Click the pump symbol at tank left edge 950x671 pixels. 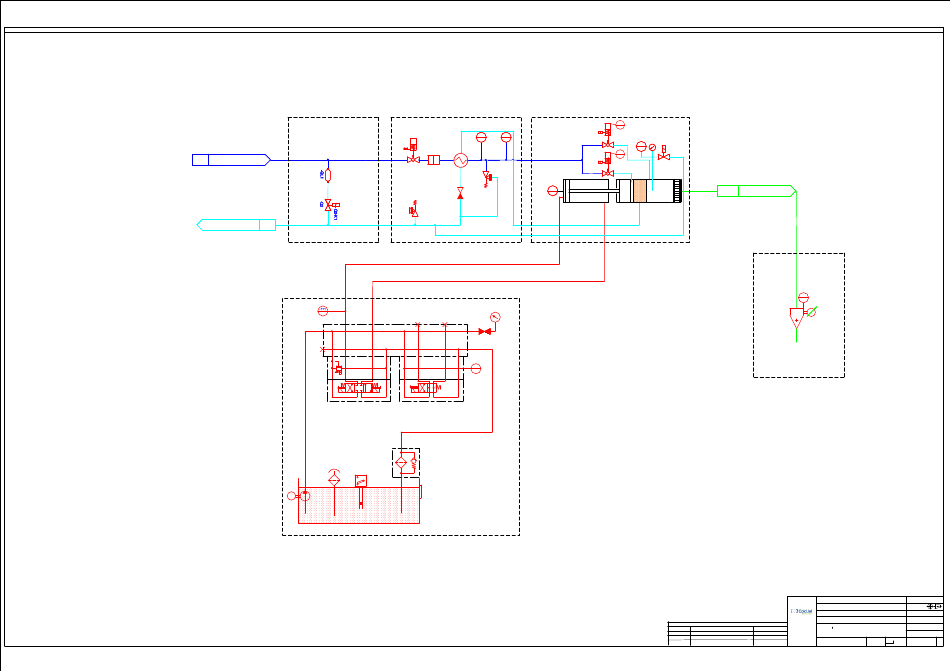coord(305,496)
